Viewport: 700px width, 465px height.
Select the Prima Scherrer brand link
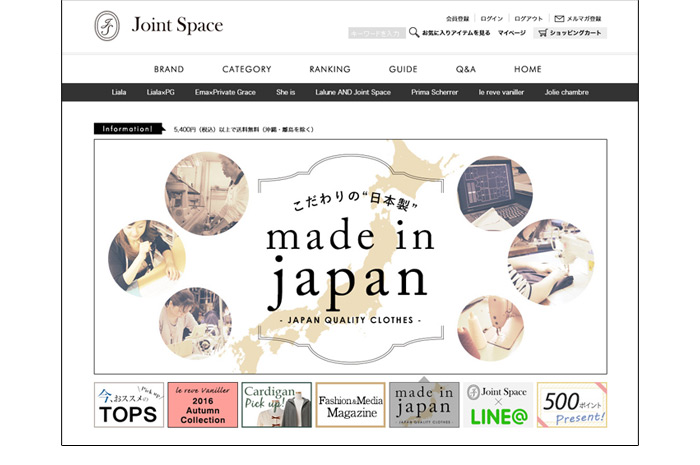click(434, 92)
